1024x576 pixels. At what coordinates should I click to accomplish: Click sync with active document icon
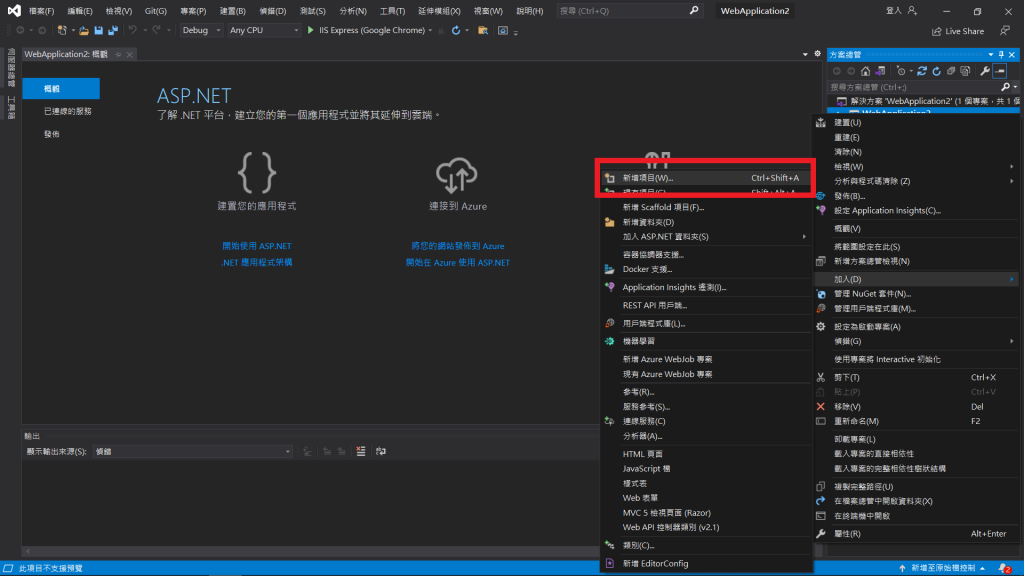(922, 71)
